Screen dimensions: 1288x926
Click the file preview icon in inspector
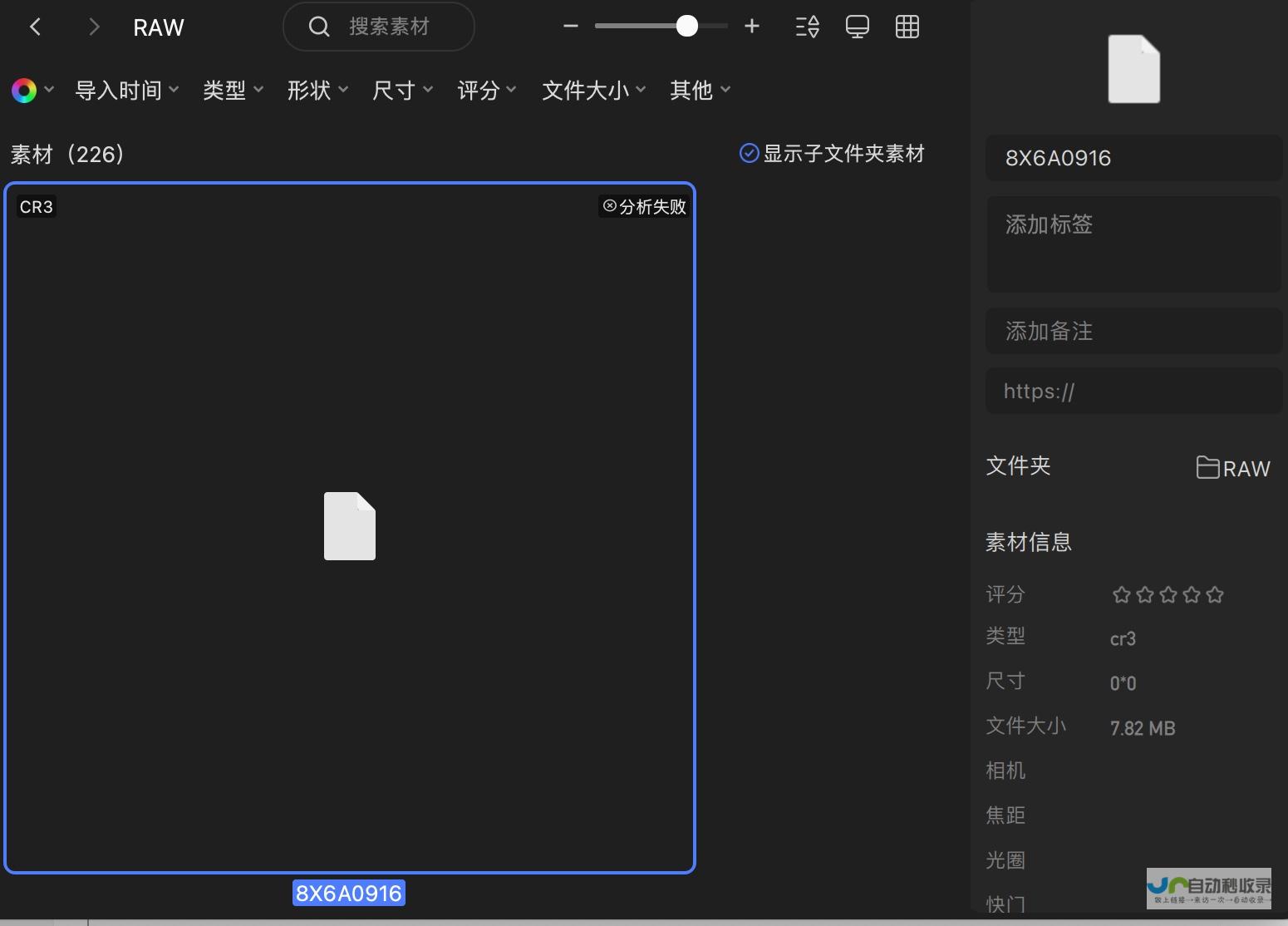tap(1134, 69)
